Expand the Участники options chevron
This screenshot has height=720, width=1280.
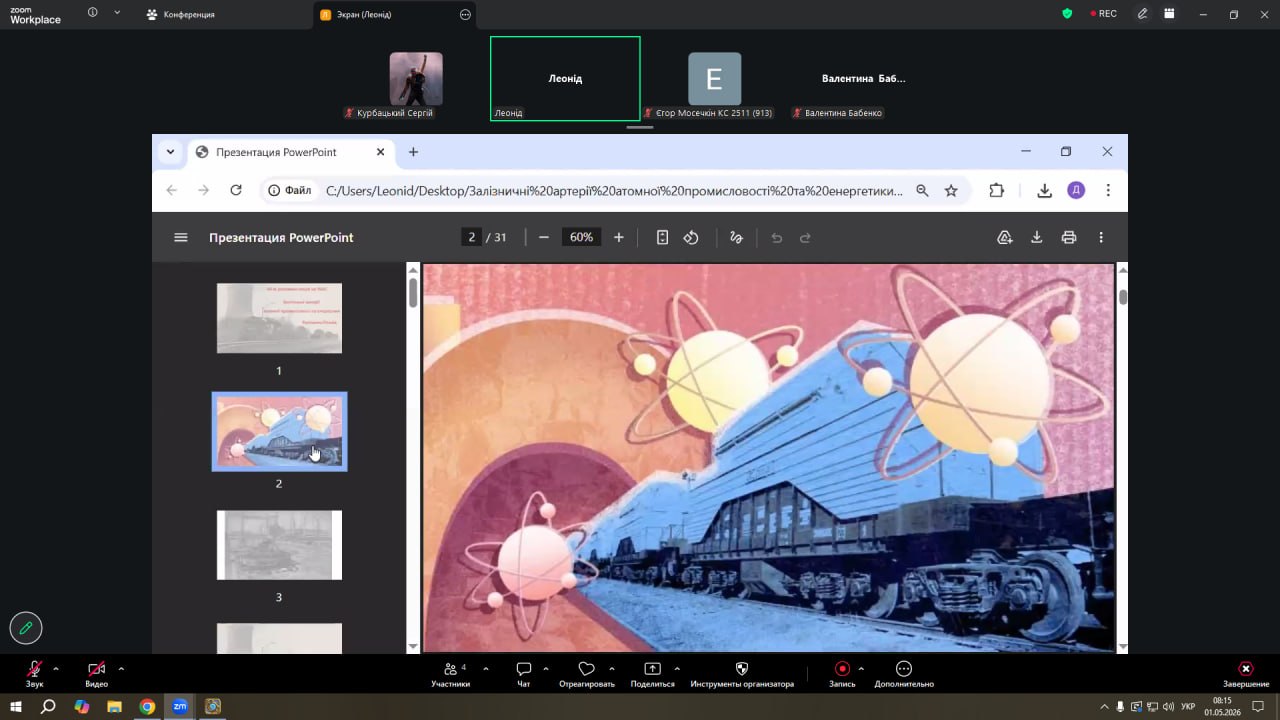point(486,668)
